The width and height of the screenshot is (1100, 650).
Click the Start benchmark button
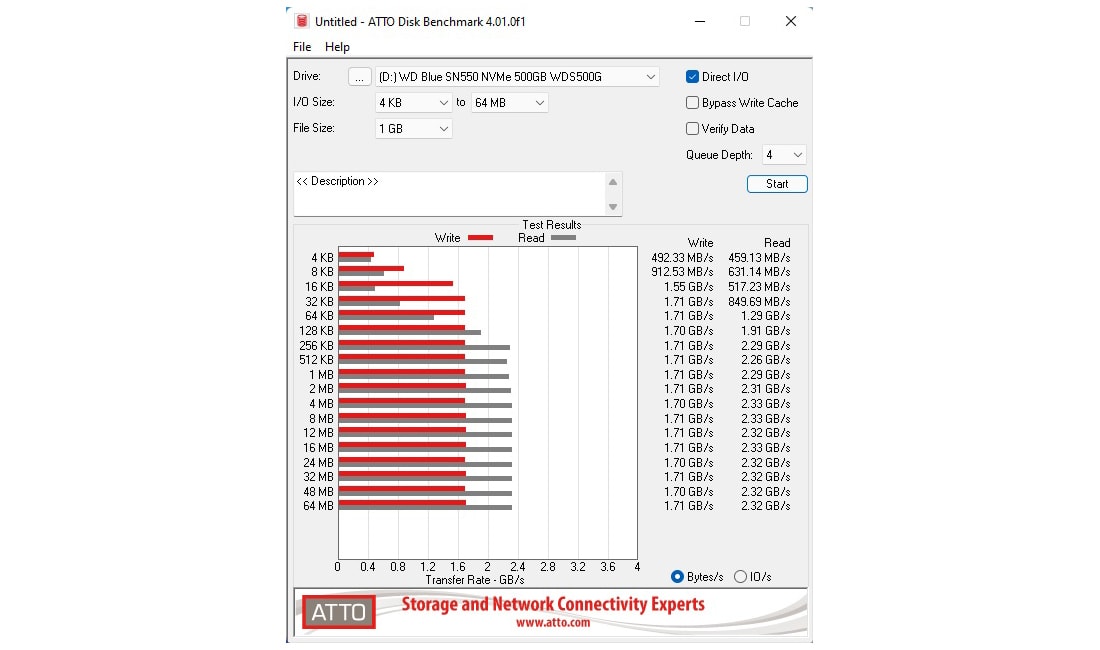(x=777, y=184)
